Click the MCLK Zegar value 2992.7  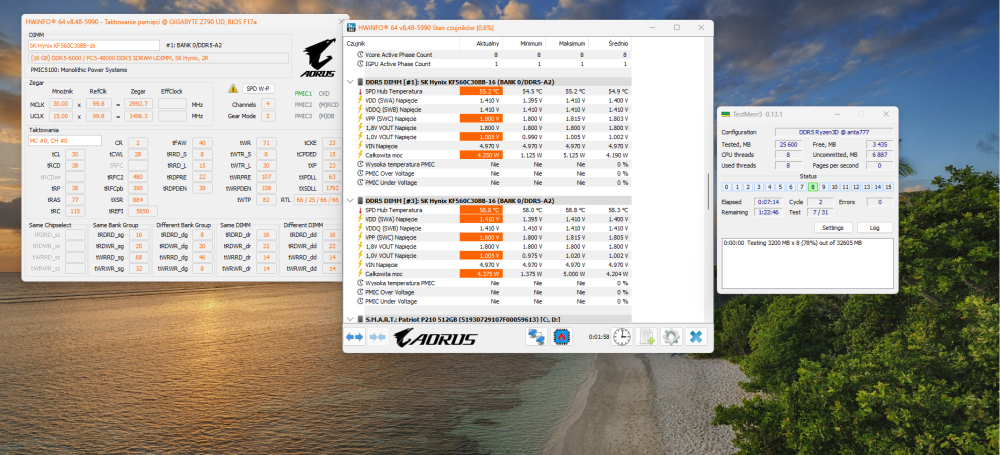point(137,104)
